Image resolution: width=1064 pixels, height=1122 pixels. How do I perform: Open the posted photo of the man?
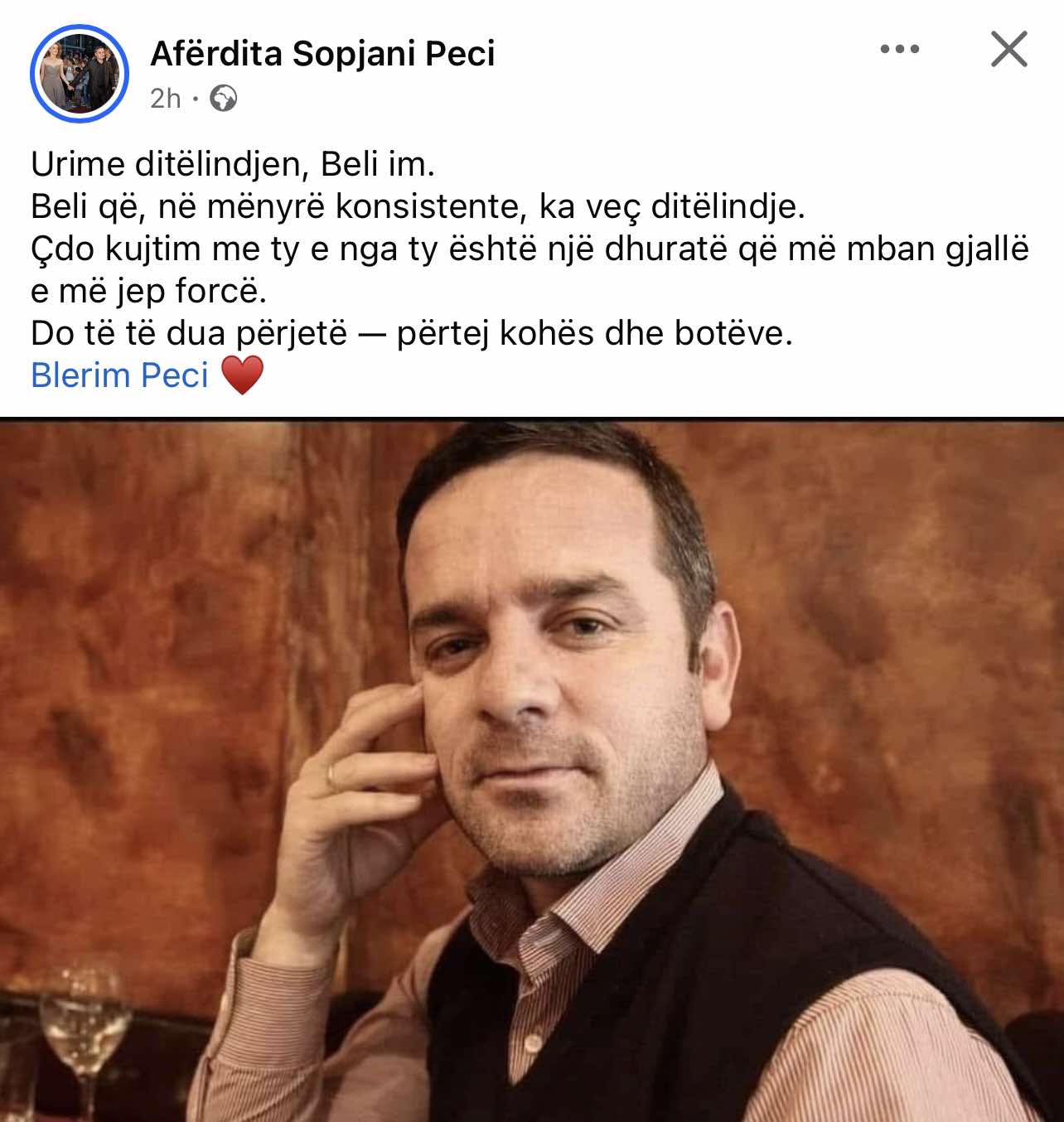[x=532, y=771]
